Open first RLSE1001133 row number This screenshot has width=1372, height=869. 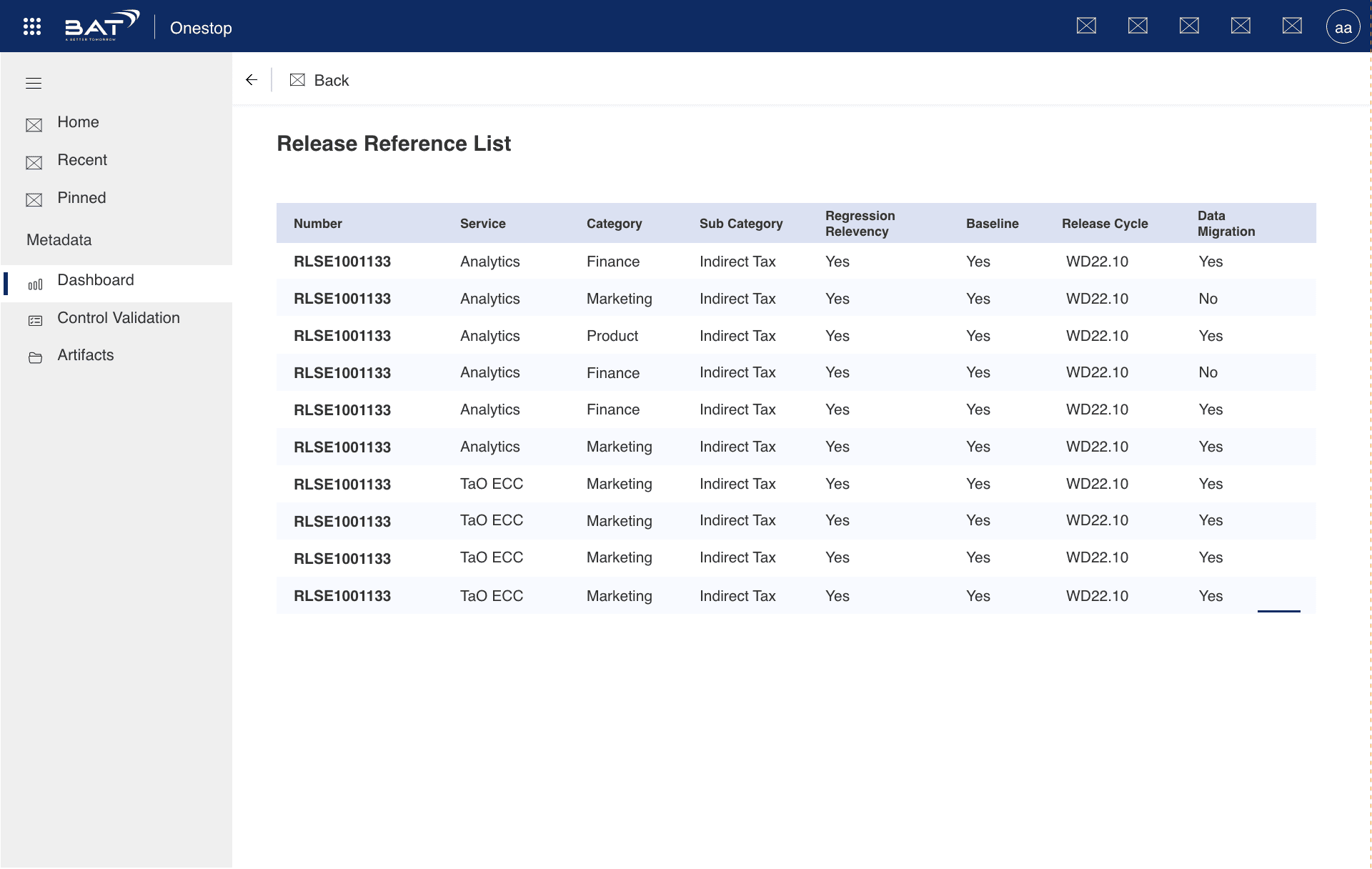point(342,262)
